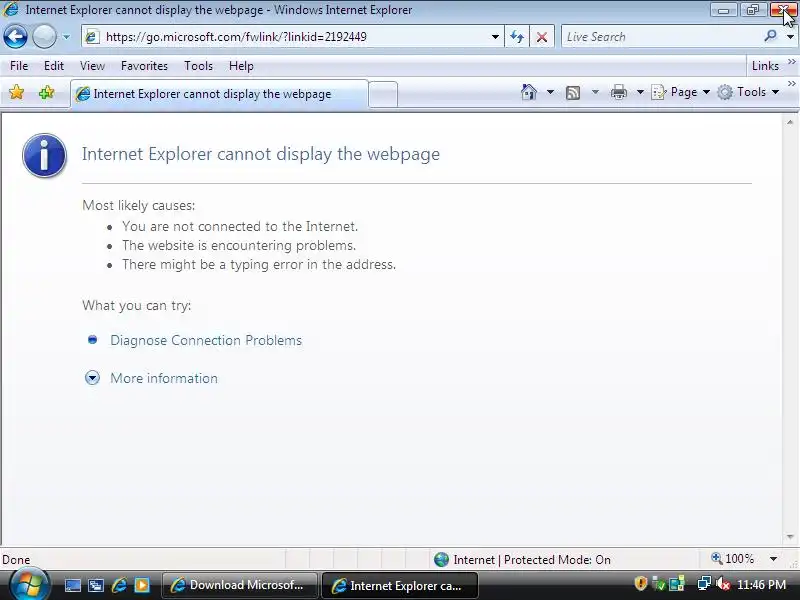This screenshot has width=800, height=600.
Task: Open the File menu
Action: (x=19, y=66)
